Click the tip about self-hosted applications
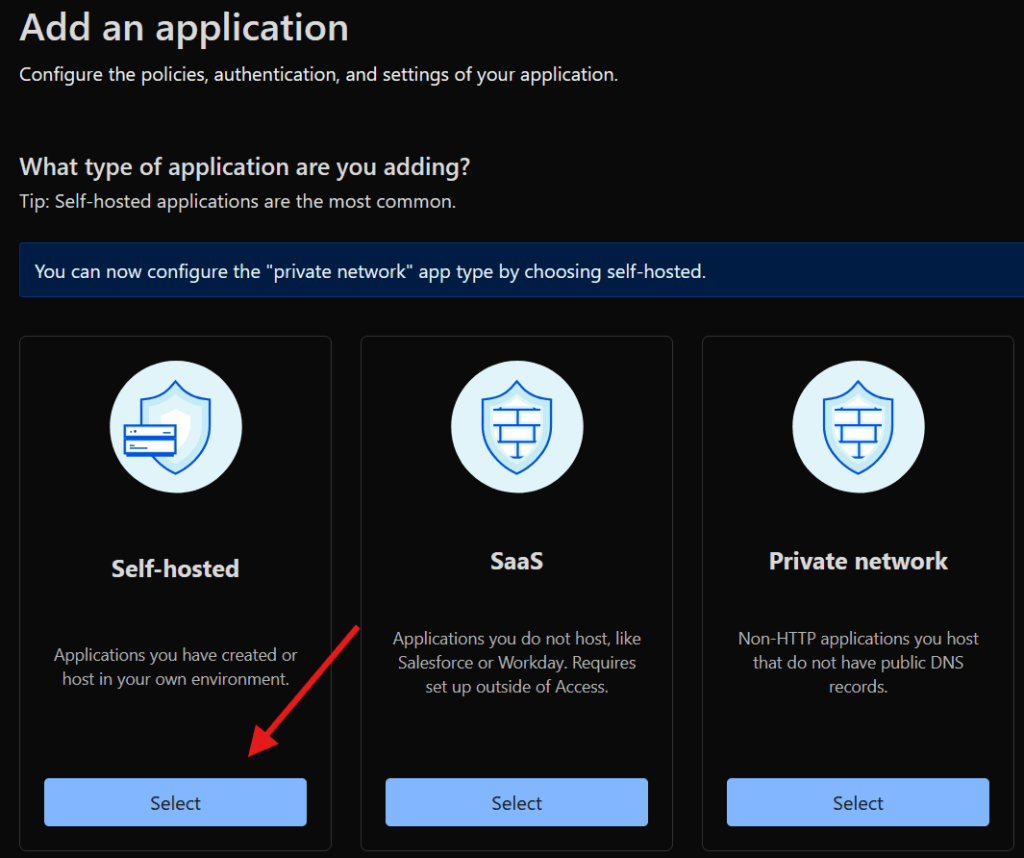1024x858 pixels. point(238,201)
